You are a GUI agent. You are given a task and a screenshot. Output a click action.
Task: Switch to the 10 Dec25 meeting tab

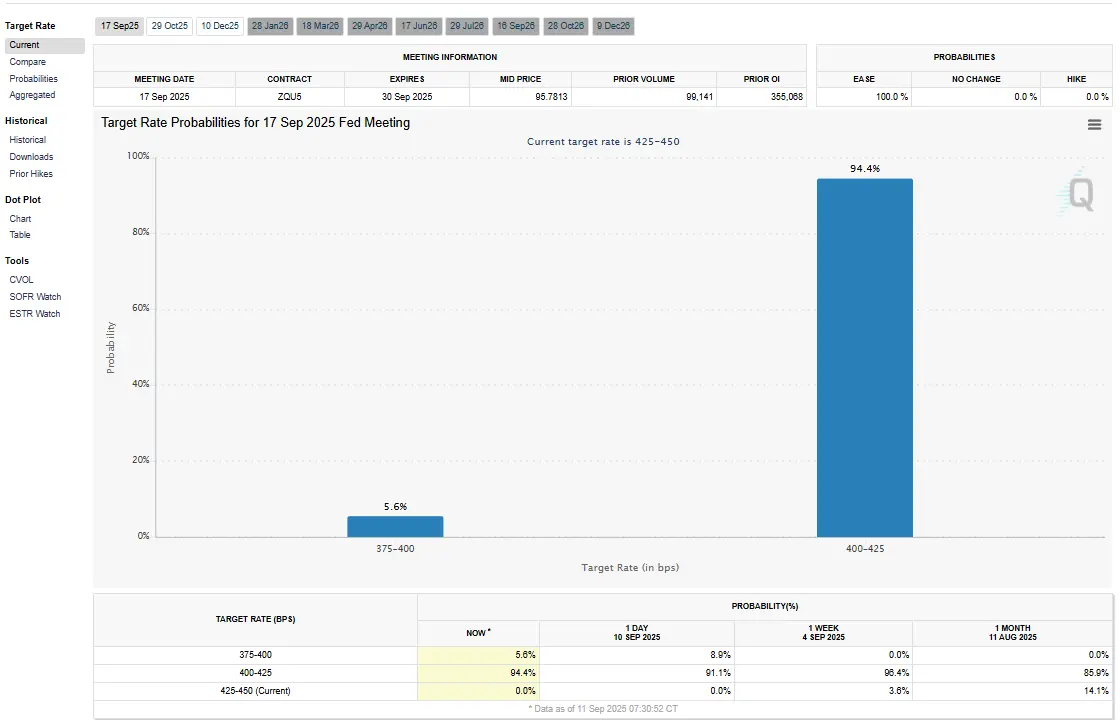[220, 26]
